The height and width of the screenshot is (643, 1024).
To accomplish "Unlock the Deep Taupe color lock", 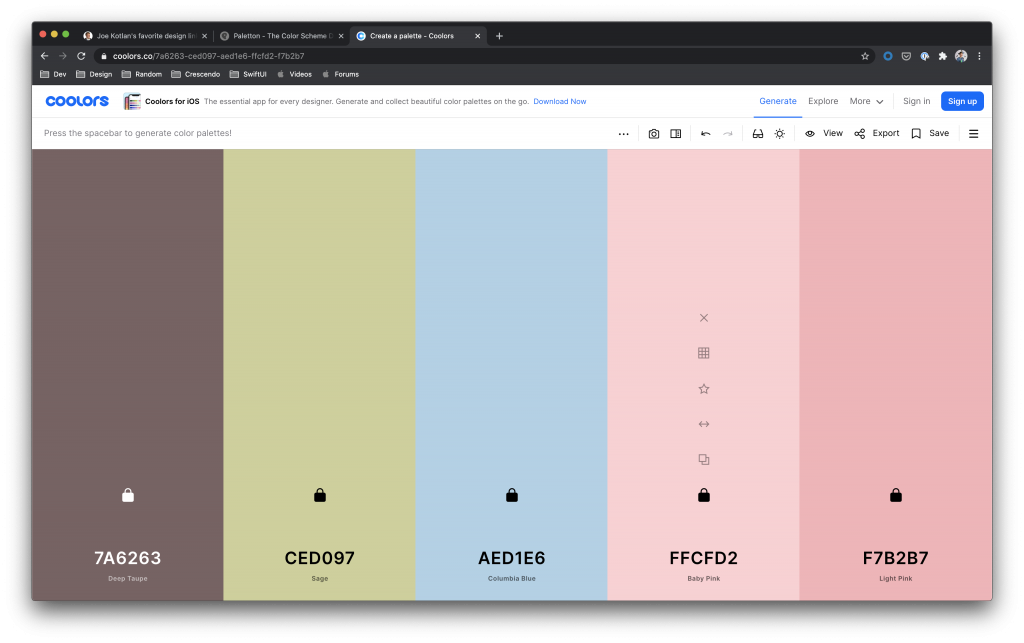I will [x=128, y=495].
